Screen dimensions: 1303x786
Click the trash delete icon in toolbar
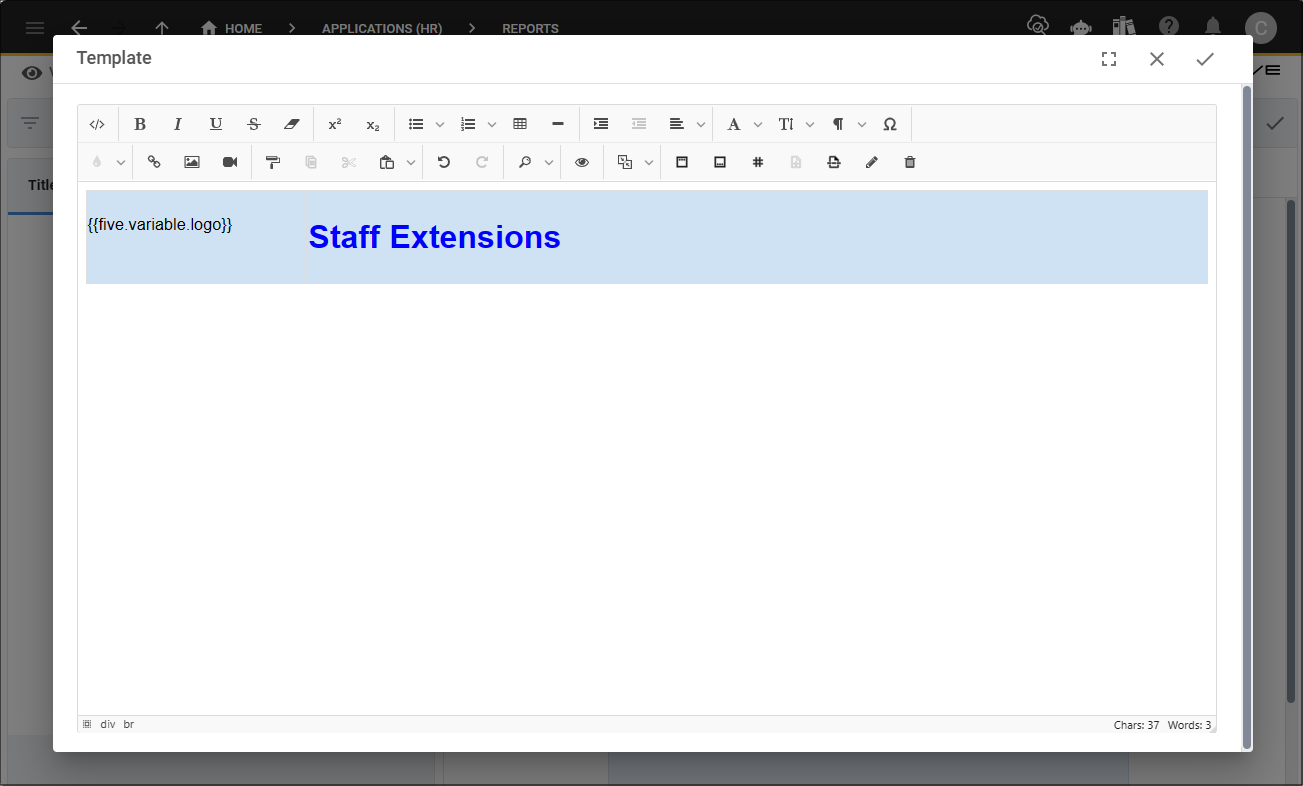tap(910, 162)
